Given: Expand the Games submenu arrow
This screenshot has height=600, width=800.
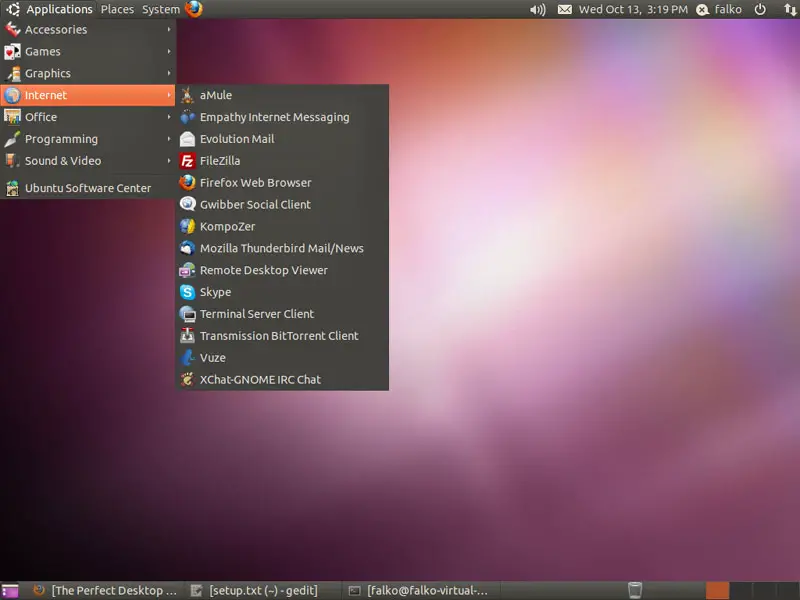Looking at the screenshot, I should coord(169,52).
